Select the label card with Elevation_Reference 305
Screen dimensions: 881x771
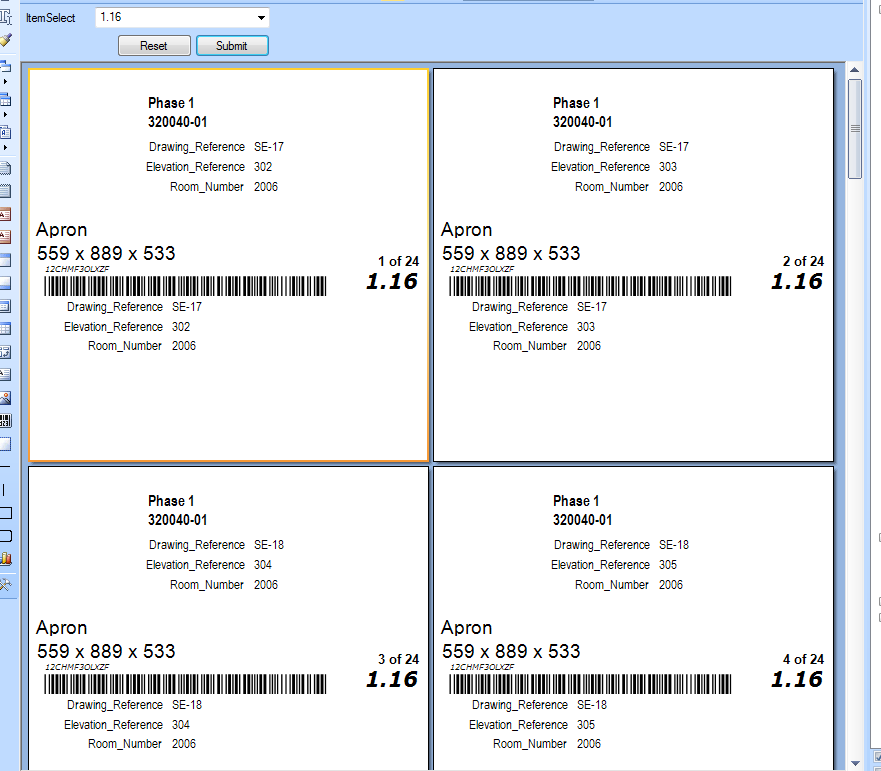click(633, 618)
